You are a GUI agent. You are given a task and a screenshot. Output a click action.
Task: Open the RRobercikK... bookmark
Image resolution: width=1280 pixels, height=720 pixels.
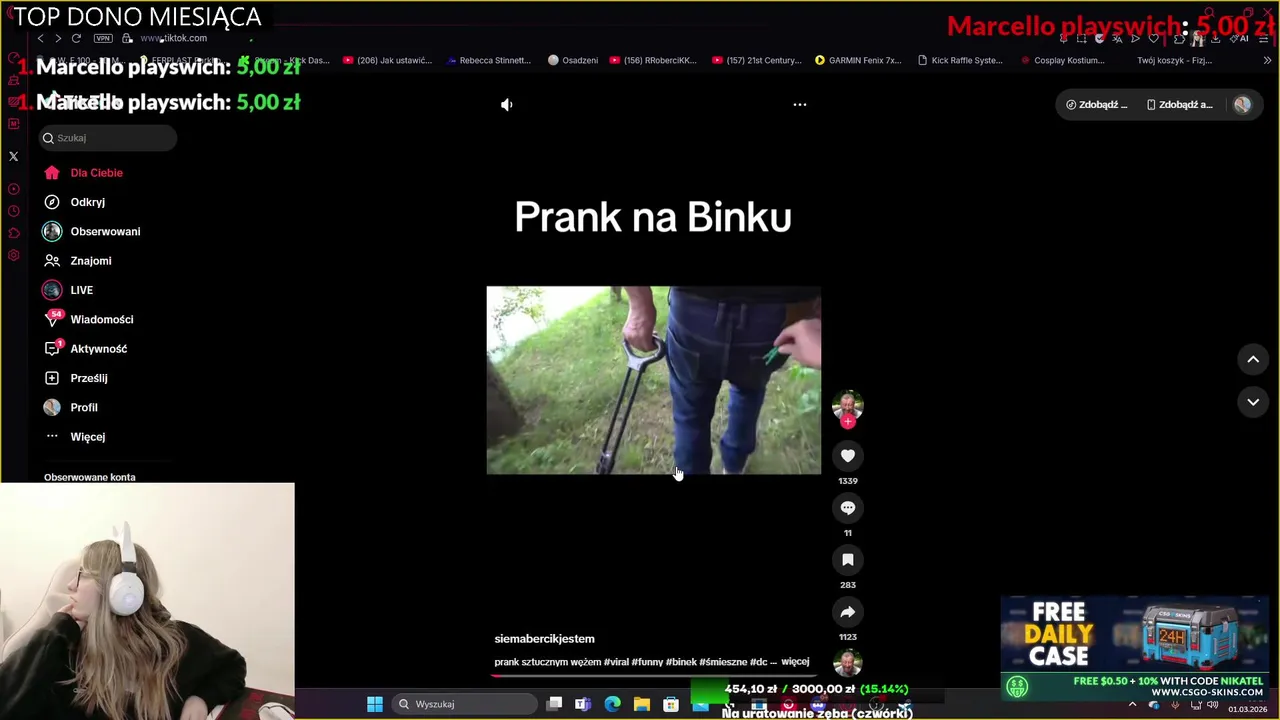pyautogui.click(x=653, y=60)
